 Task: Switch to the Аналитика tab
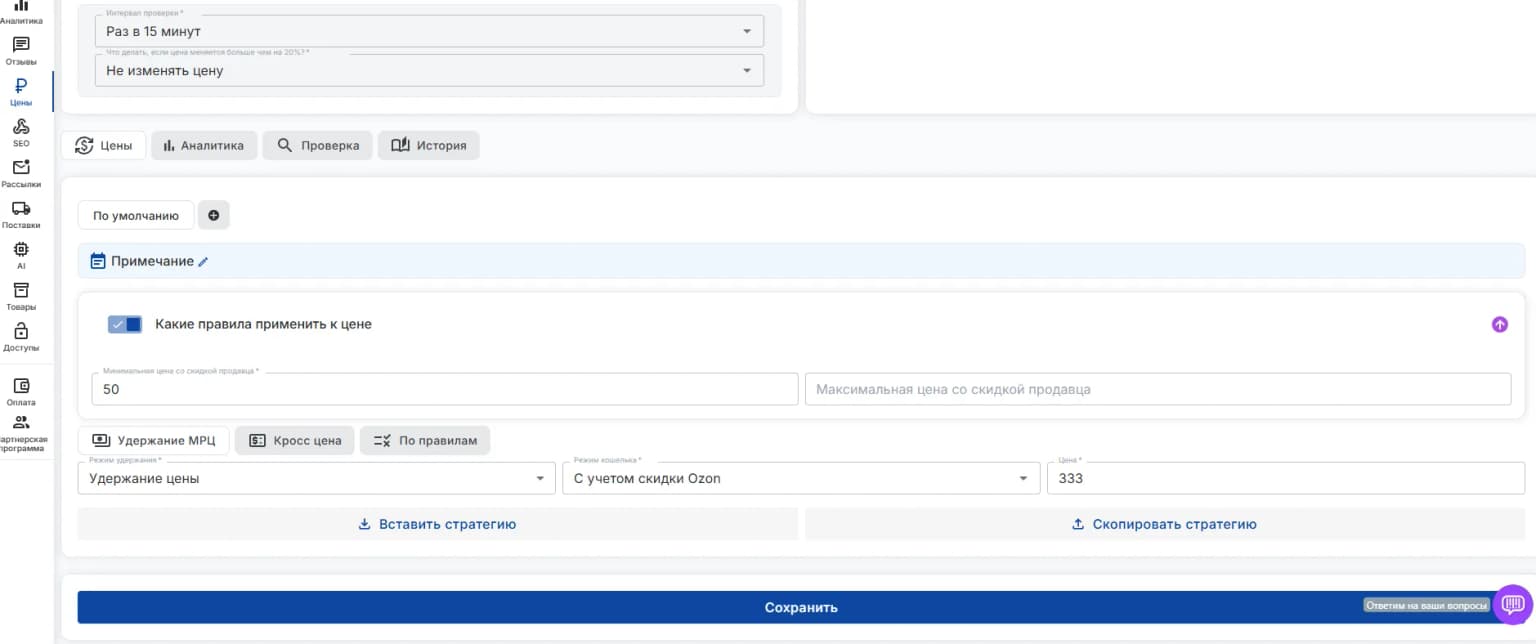pyautogui.click(x=204, y=145)
